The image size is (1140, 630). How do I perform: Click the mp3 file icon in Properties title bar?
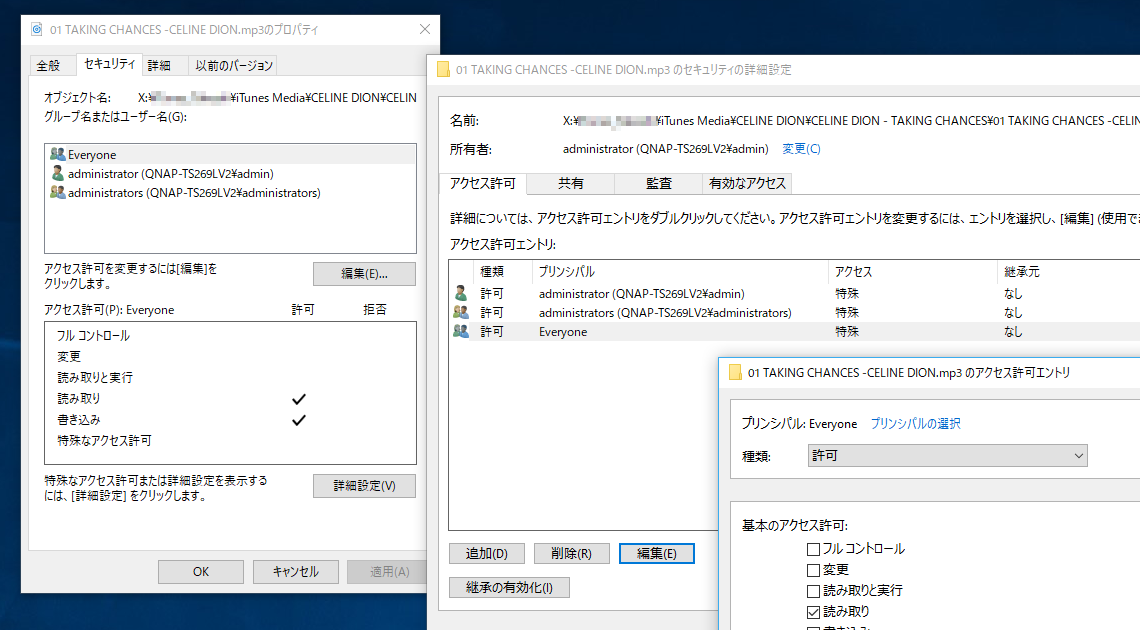click(x=36, y=30)
